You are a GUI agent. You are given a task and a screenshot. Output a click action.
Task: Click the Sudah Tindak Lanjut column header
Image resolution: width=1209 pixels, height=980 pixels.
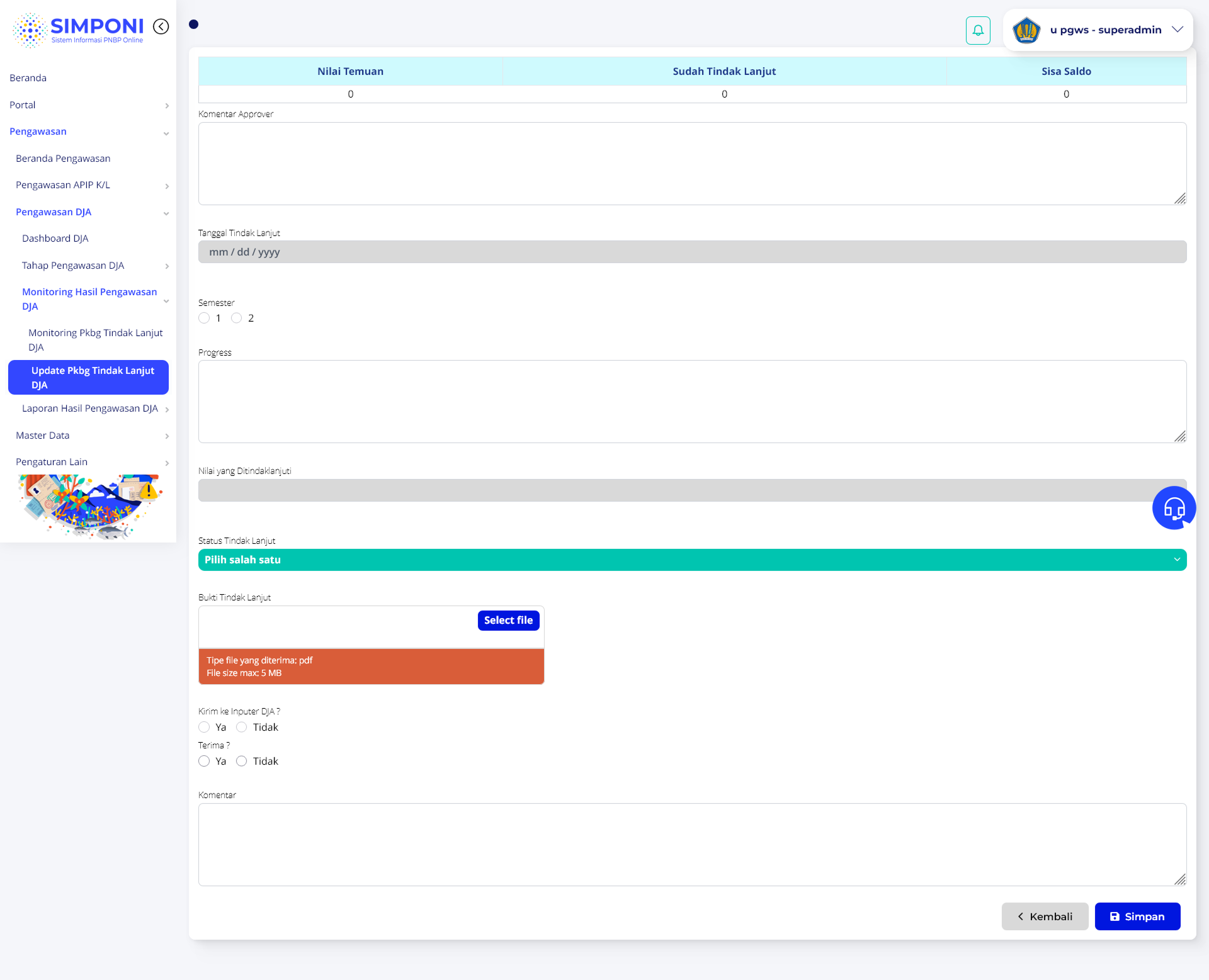click(724, 71)
